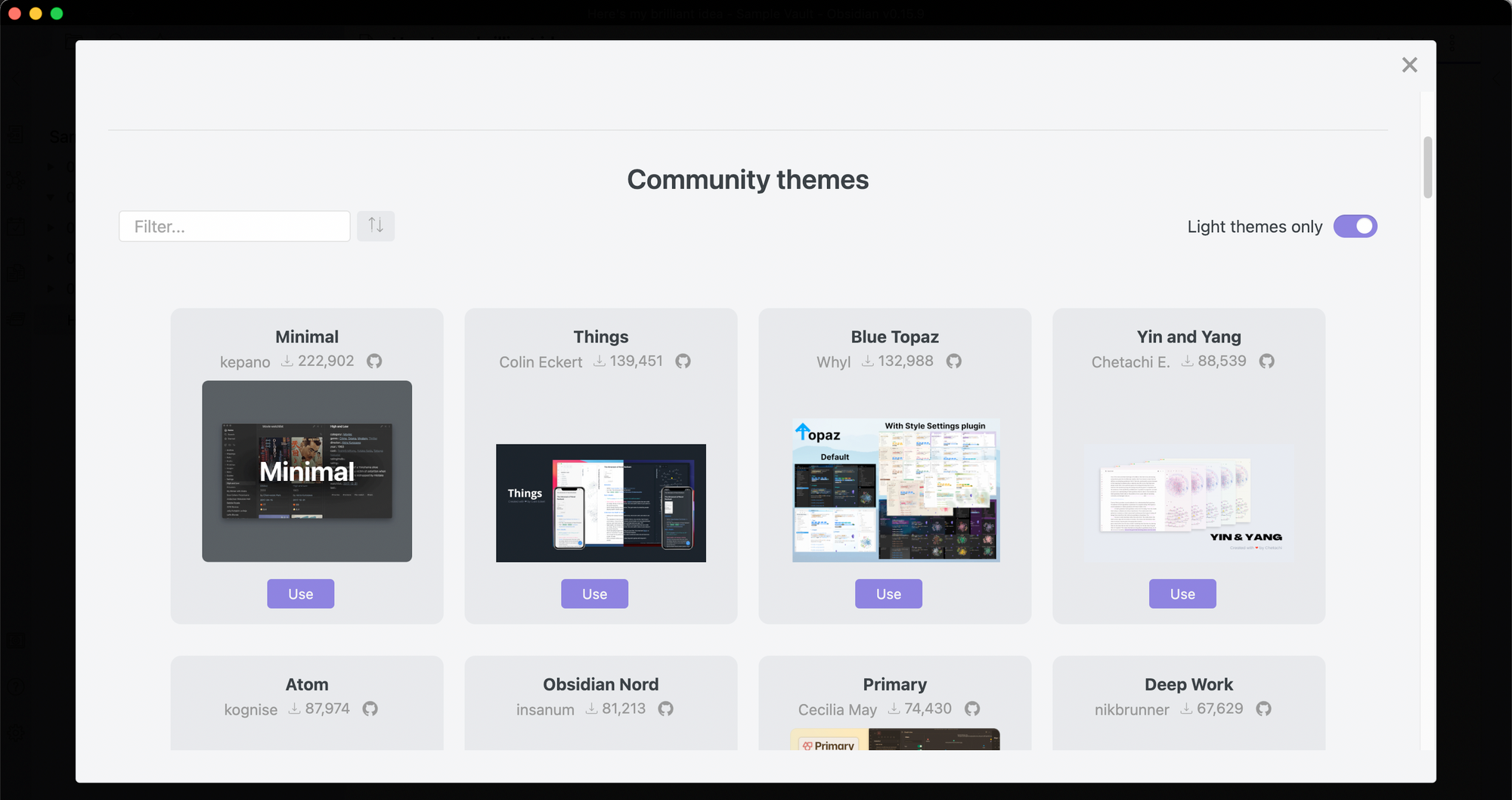This screenshot has width=1512, height=800.
Task: Click author name Chetachi E.
Action: 1130,362
